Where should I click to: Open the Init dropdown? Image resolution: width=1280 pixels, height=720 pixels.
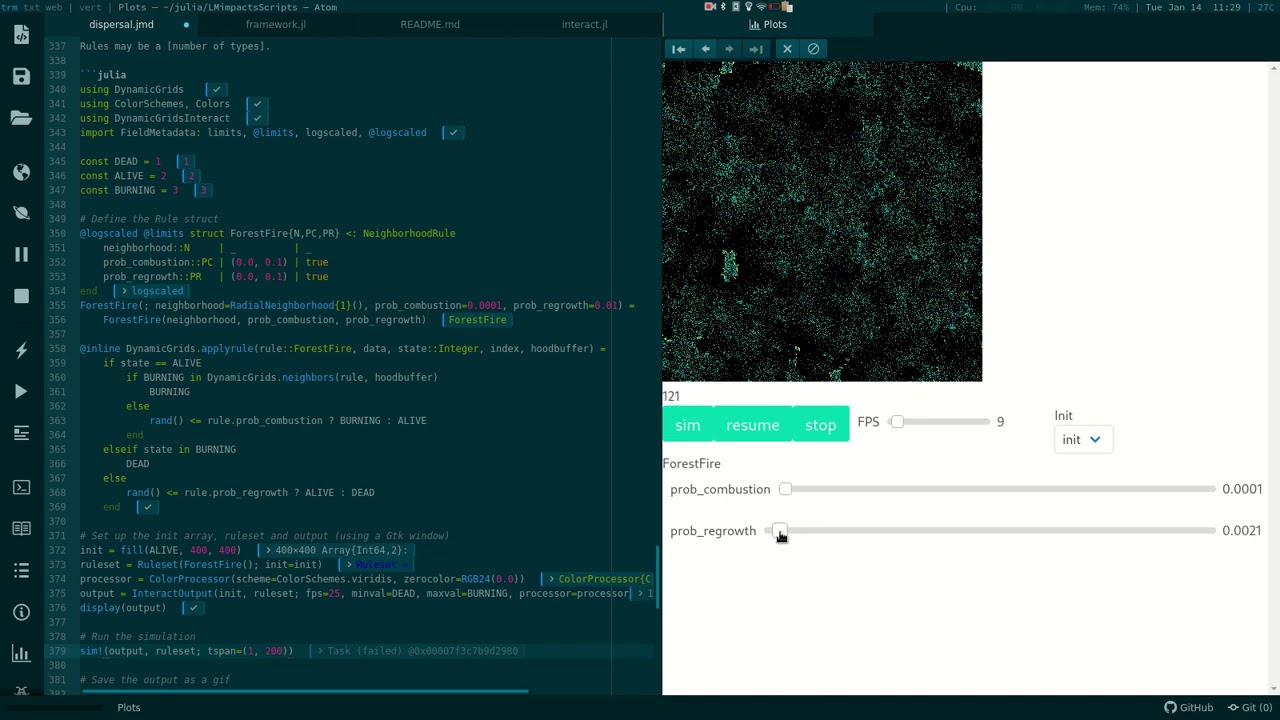tap(1083, 440)
